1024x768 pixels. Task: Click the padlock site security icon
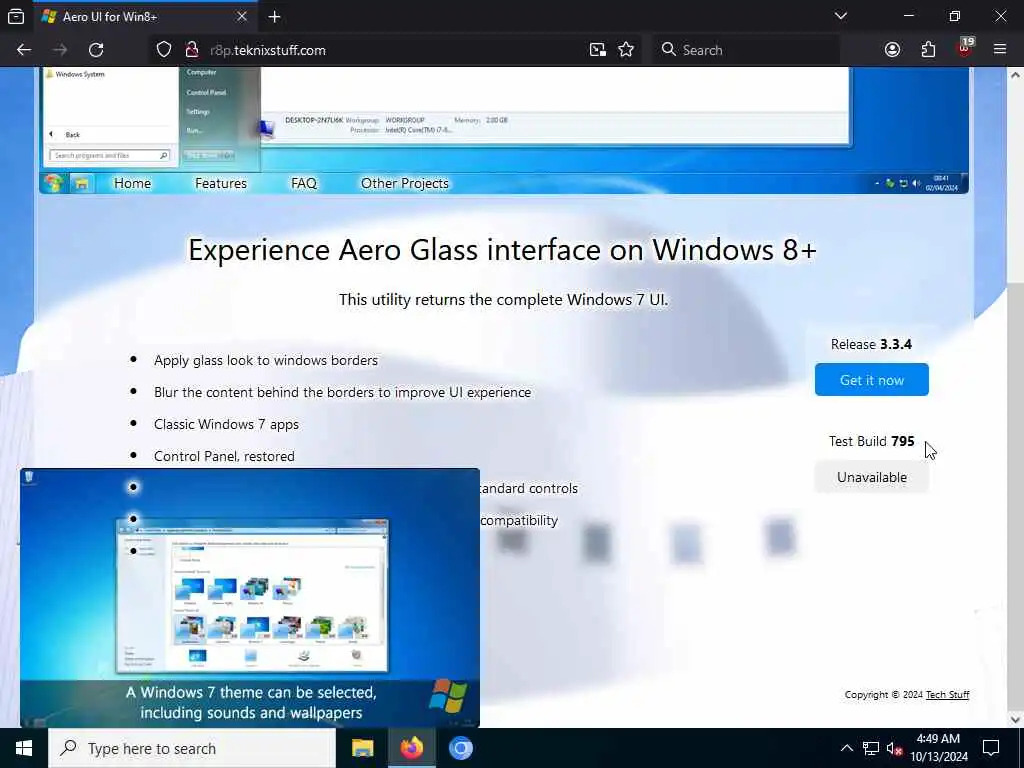point(191,50)
